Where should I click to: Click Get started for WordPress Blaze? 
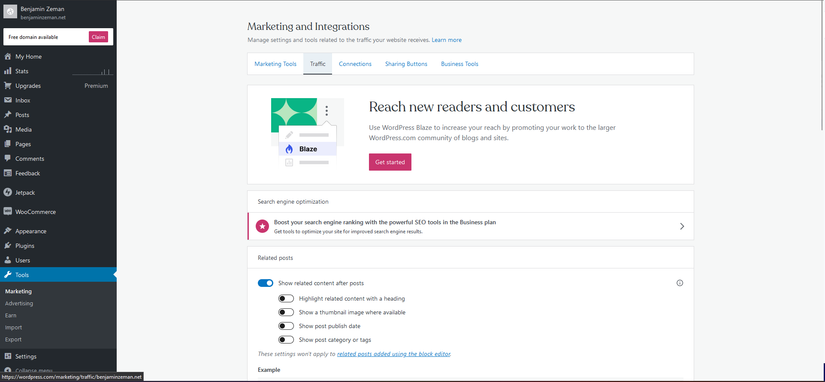pyautogui.click(x=390, y=162)
